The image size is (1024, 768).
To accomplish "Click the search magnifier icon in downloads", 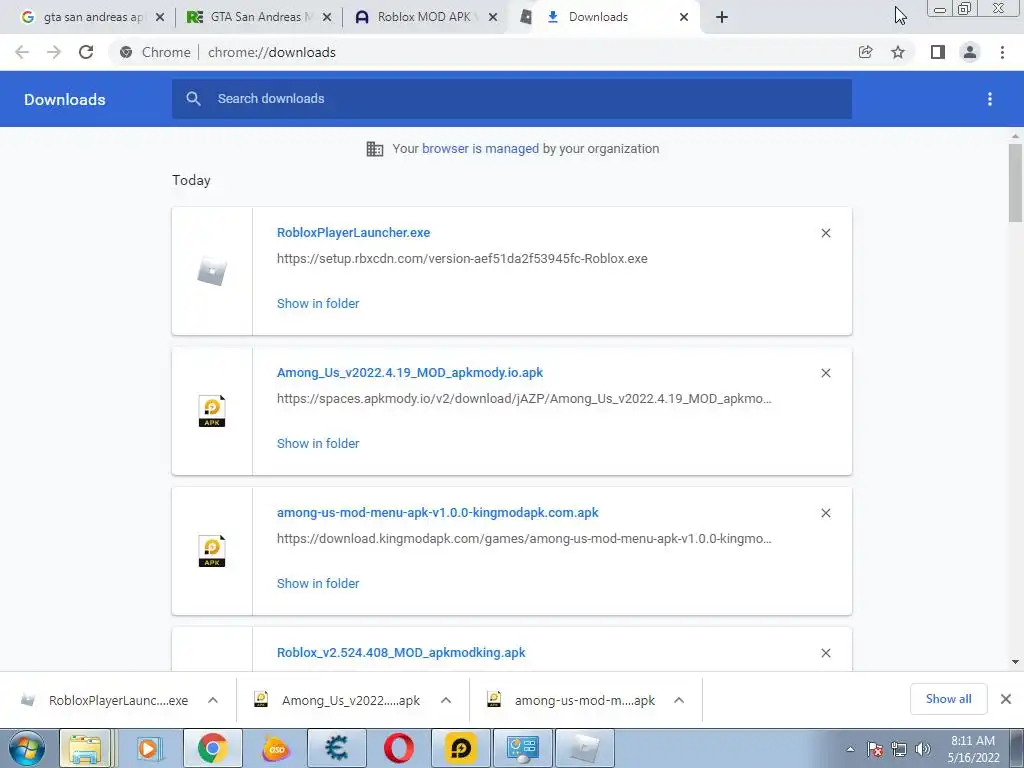I will pyautogui.click(x=193, y=99).
